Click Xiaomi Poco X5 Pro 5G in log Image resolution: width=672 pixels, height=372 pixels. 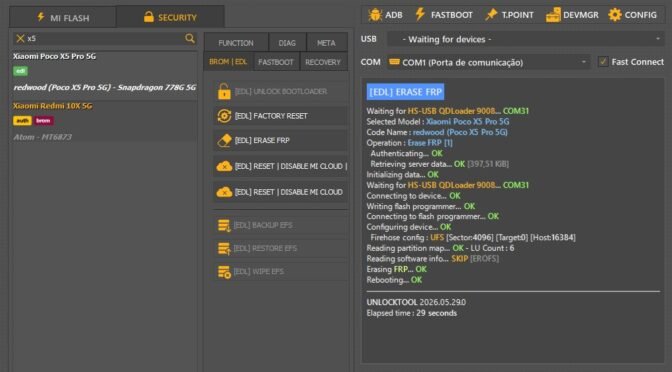click(x=468, y=122)
